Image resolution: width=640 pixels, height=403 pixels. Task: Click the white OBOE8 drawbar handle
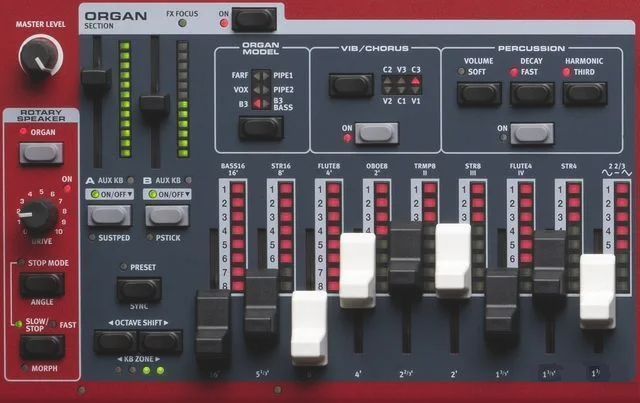(x=357, y=270)
